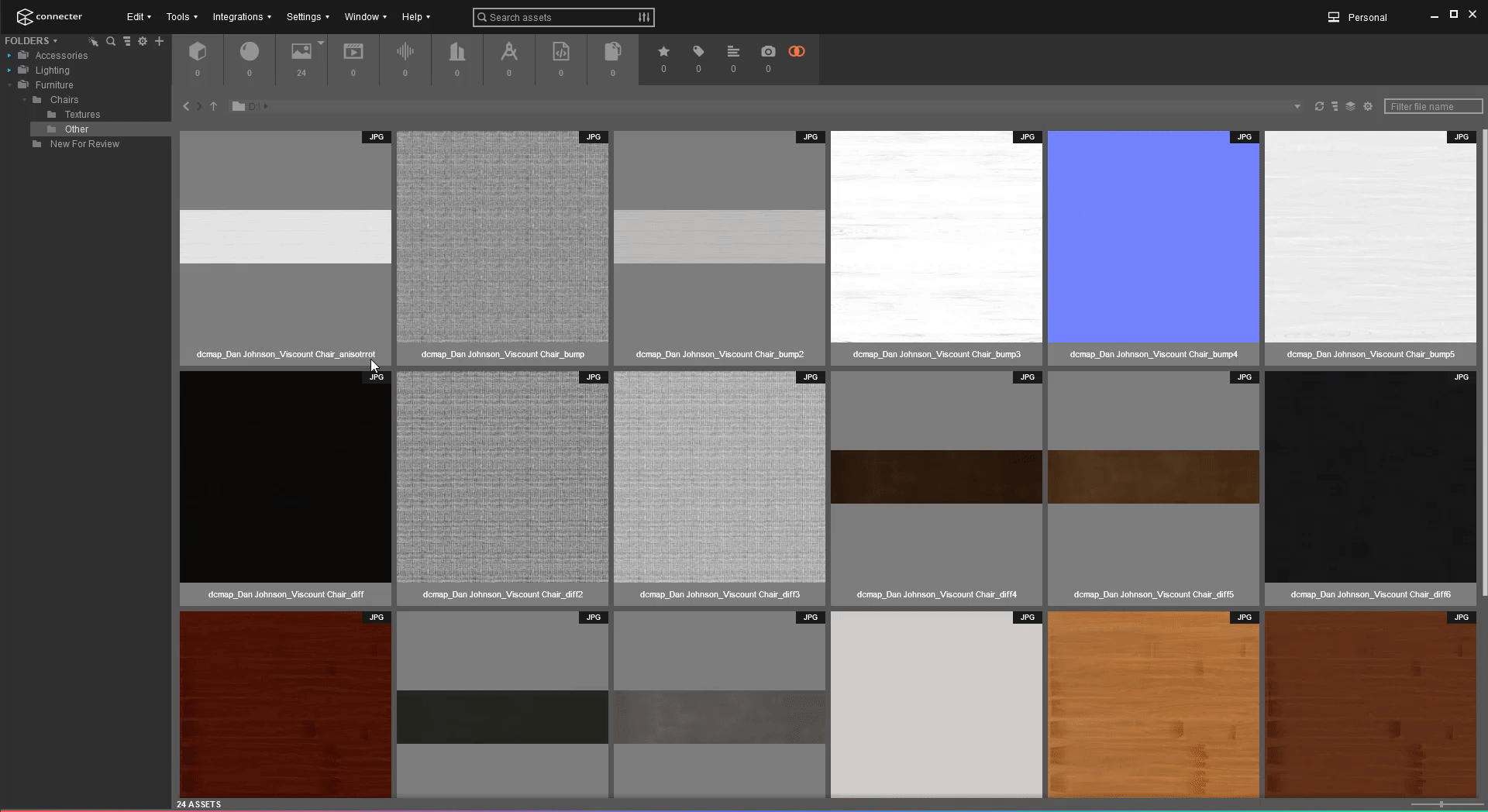Viewport: 1488px width, 812px height.
Task: Filter by materials sphere icon
Action: 250,53
